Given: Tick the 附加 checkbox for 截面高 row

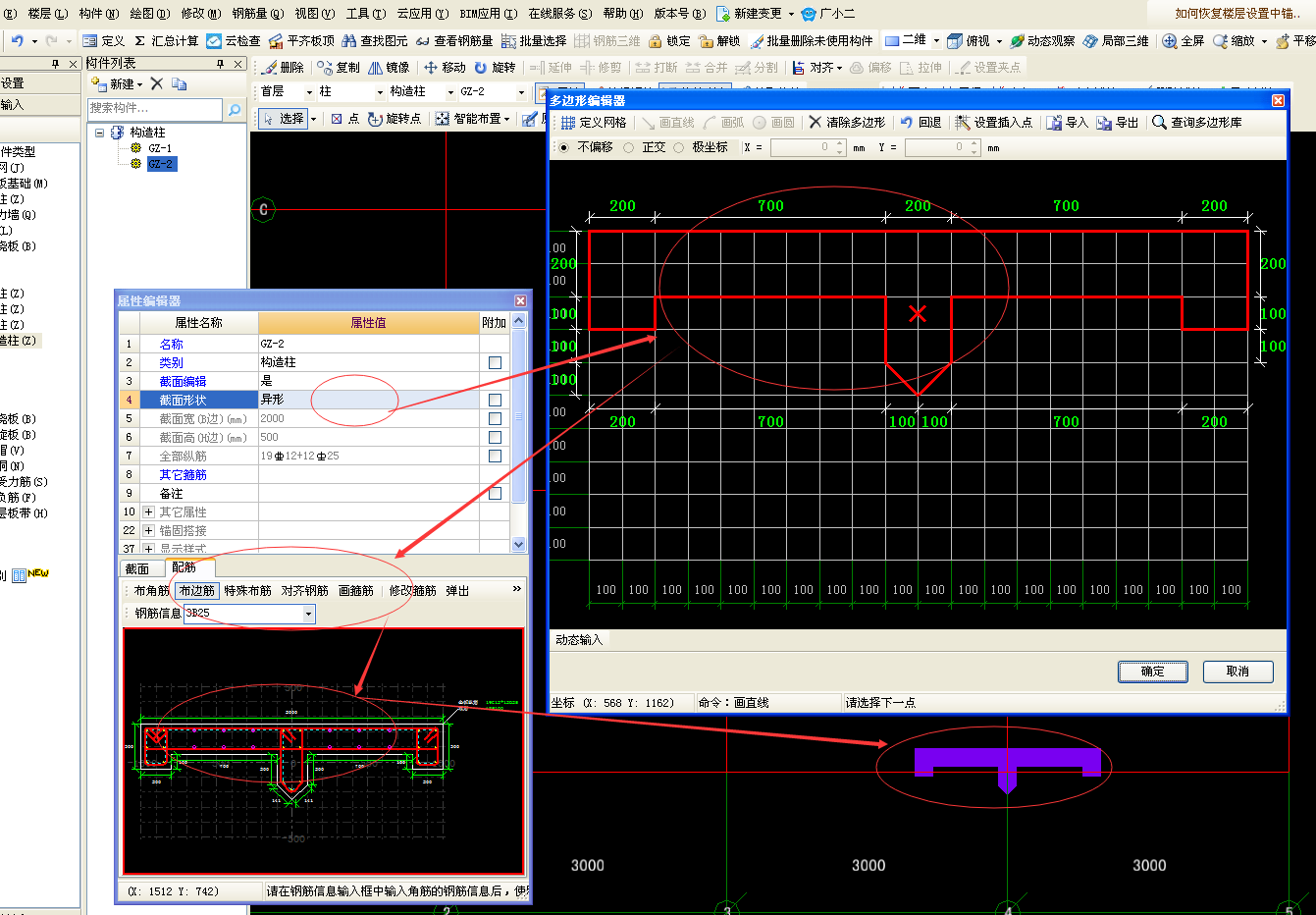Looking at the screenshot, I should click(x=495, y=437).
